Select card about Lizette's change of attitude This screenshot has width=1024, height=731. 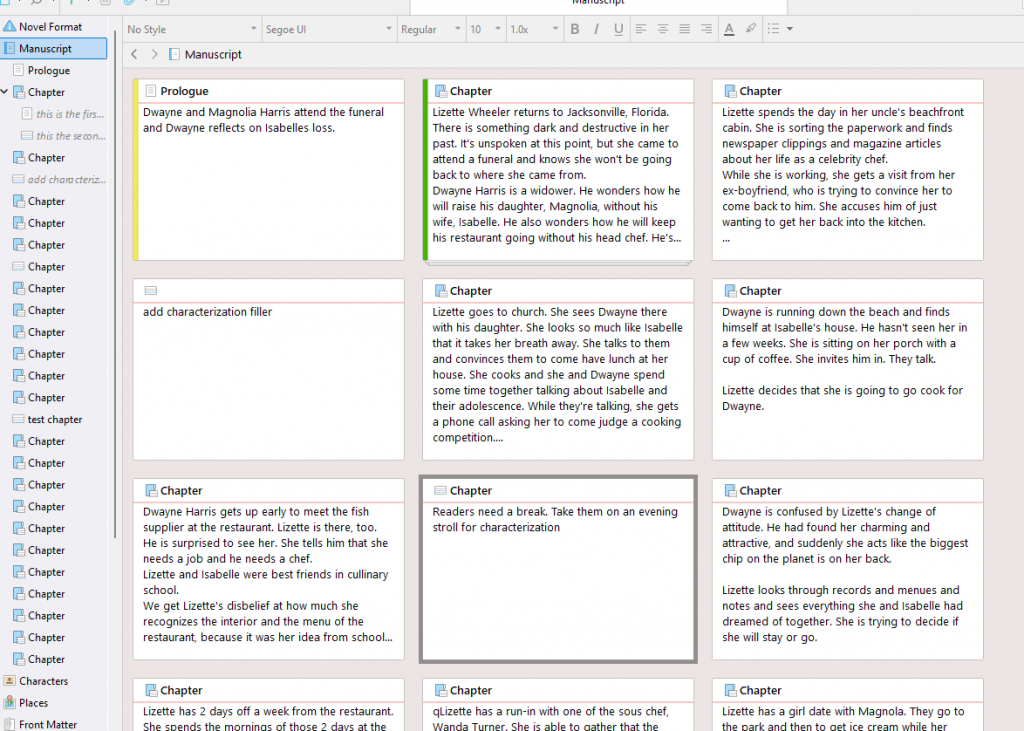[848, 569]
